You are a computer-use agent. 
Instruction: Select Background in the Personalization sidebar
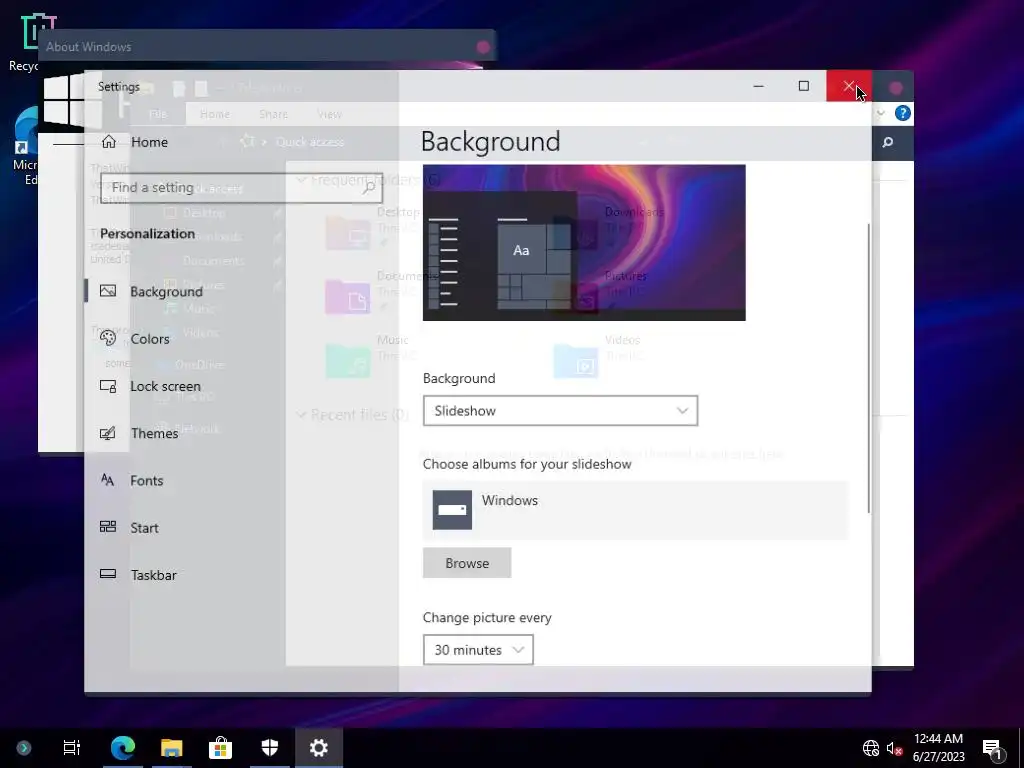pos(167,291)
